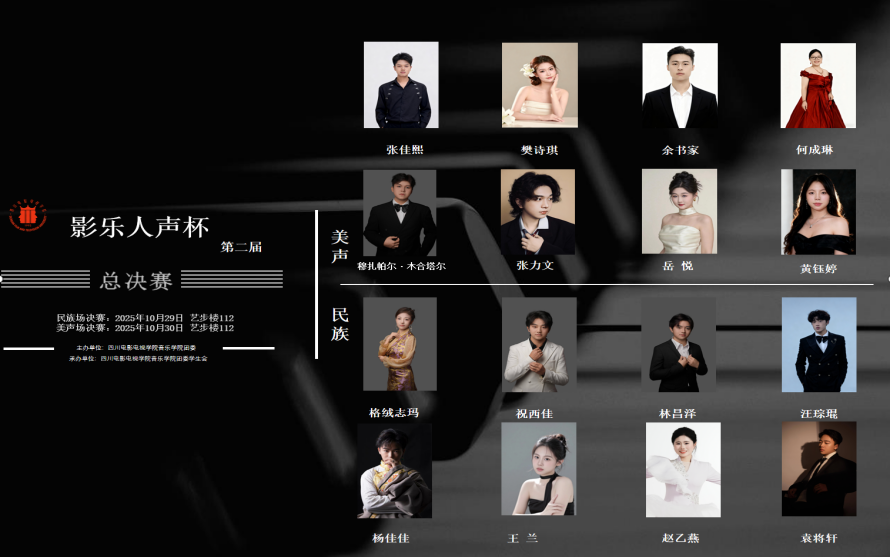Open 黄钰婷's portrait thumbnail
Image resolution: width=890 pixels, height=557 pixels.
click(x=818, y=212)
